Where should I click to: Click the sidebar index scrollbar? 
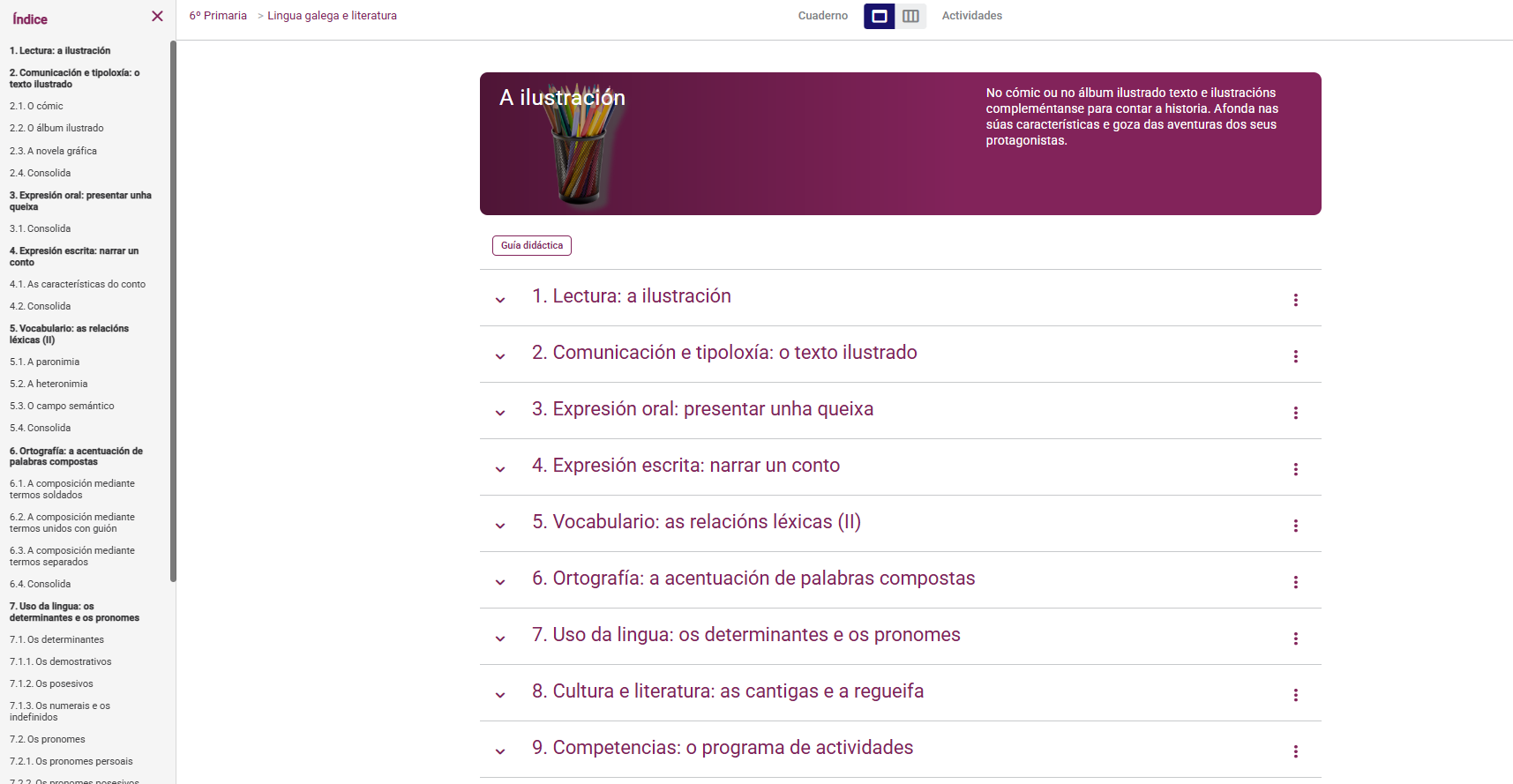[173, 309]
